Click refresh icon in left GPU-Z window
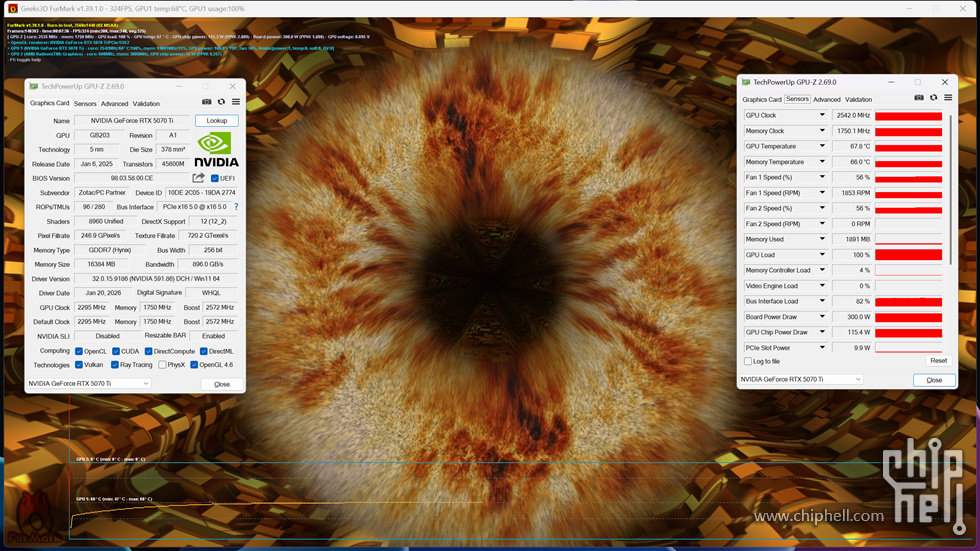 221,101
